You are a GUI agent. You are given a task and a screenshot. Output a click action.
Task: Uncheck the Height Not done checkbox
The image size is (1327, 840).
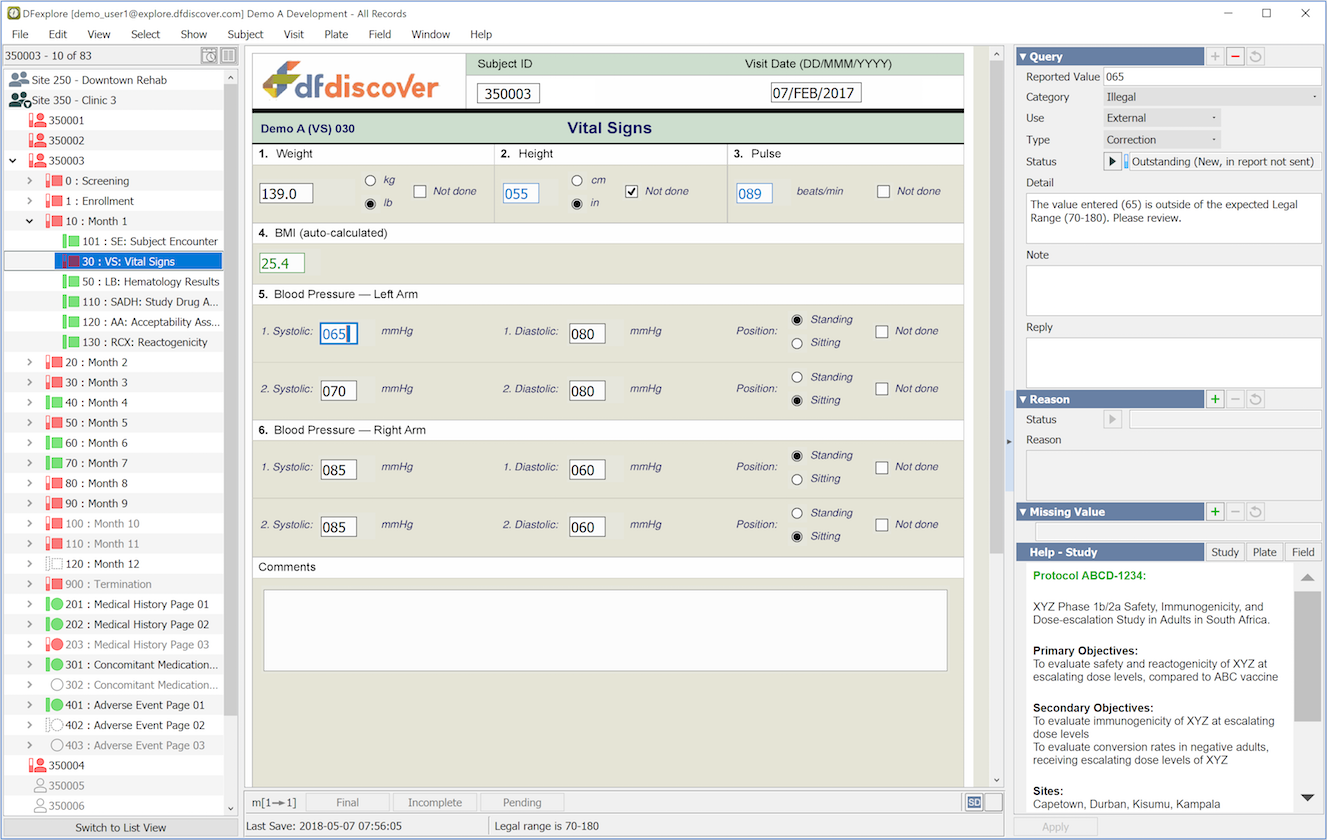pyautogui.click(x=632, y=191)
